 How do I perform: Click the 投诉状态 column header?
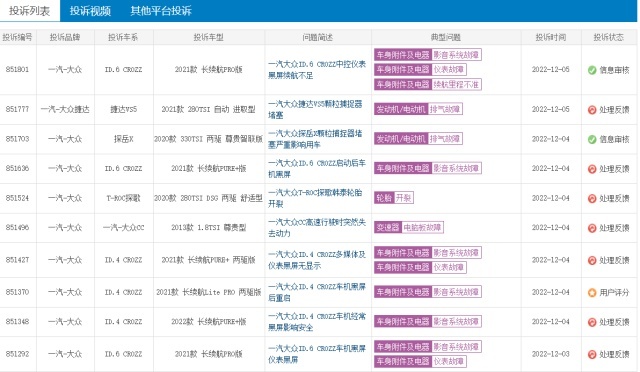point(609,37)
